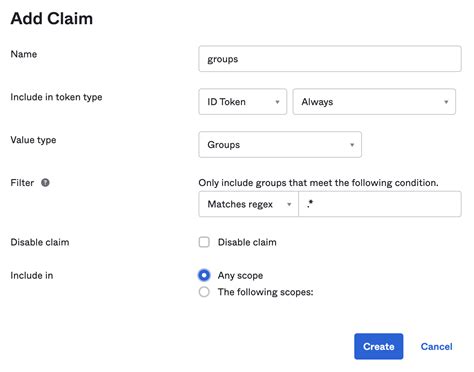The width and height of the screenshot is (474, 372).
Task: Click the Filter help question mark icon
Action: 45,183
